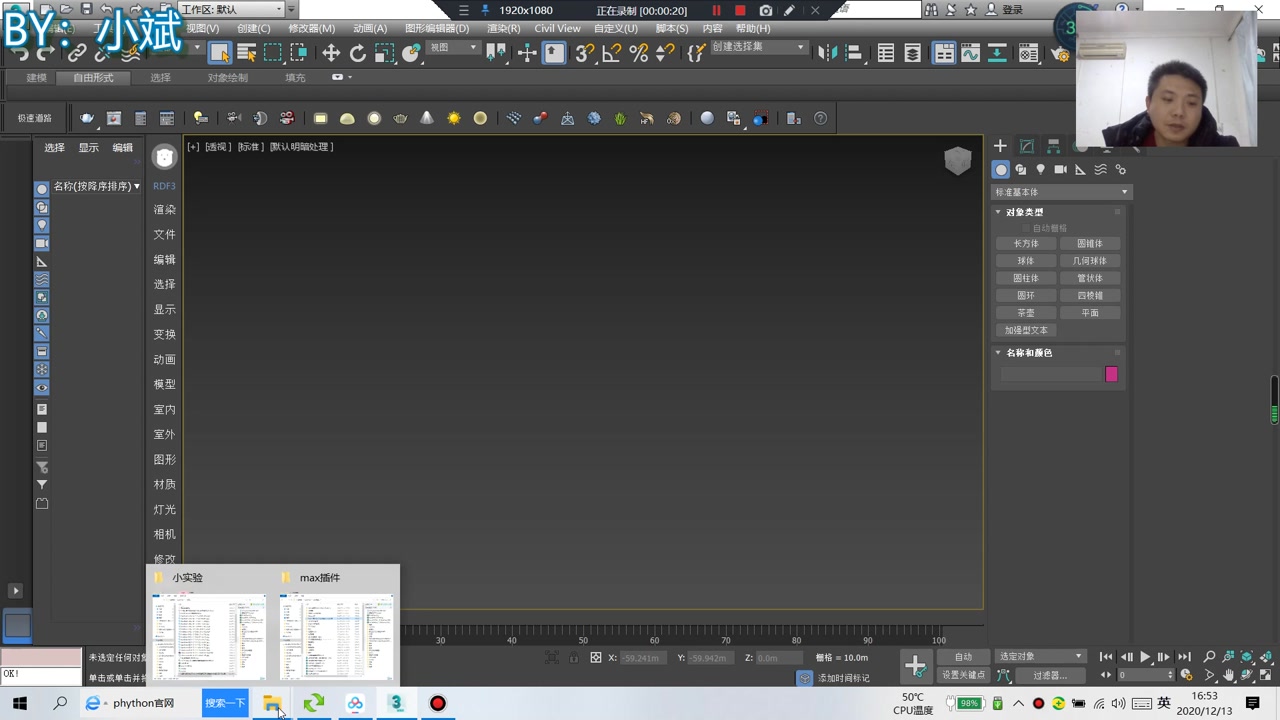Click the object name input field
This screenshot has width=1280, height=720.
pyautogui.click(x=1050, y=374)
